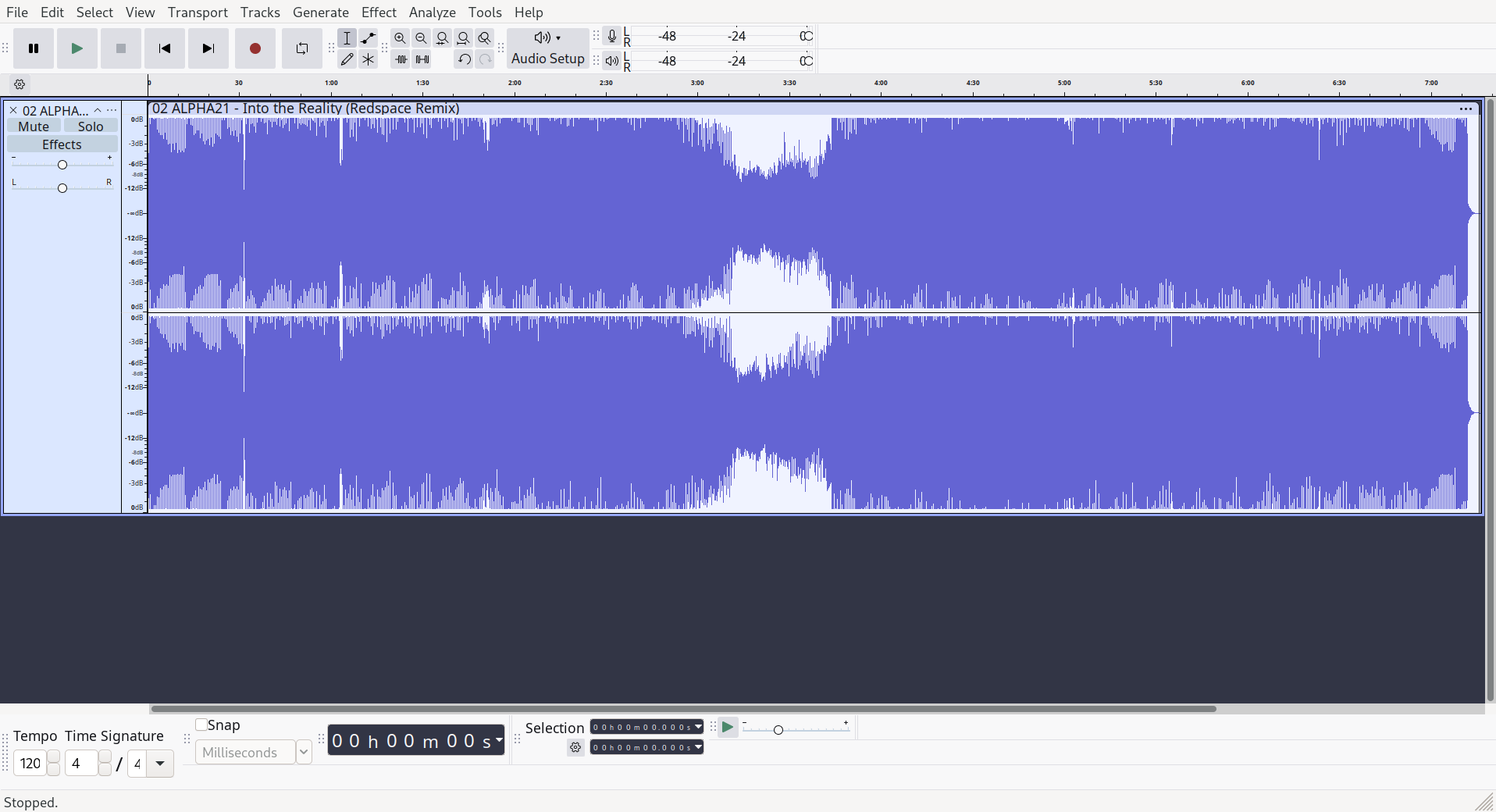The width and height of the screenshot is (1496, 812).
Task: Open the Help menu
Action: [x=529, y=12]
